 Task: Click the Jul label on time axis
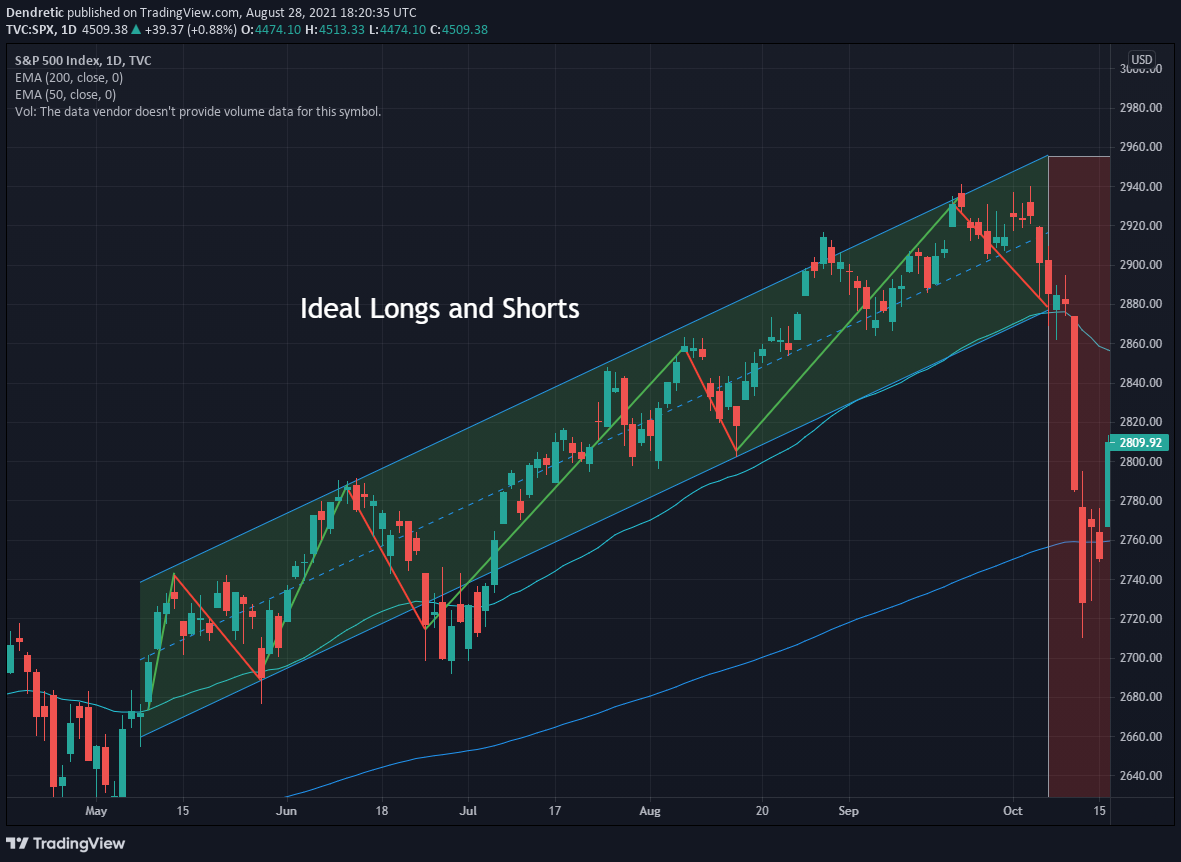[468, 812]
